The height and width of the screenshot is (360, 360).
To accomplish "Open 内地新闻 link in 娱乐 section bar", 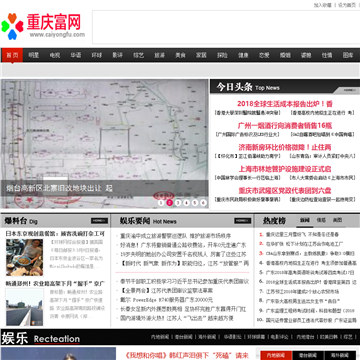I will (160, 337).
